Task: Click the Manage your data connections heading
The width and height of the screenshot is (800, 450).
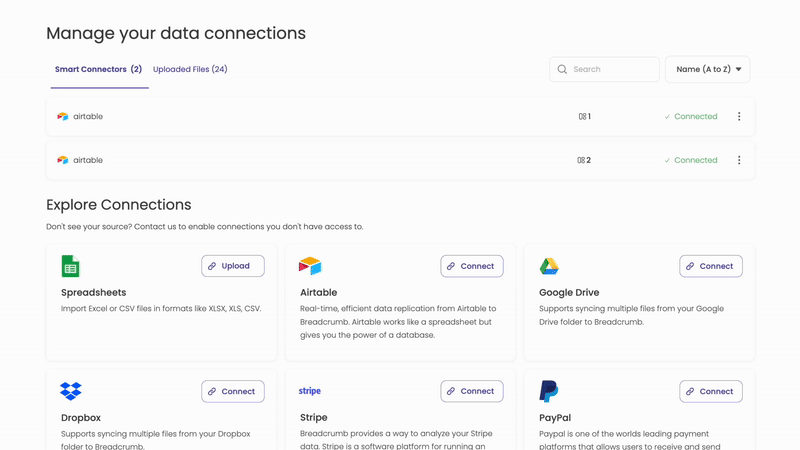Action: (176, 33)
